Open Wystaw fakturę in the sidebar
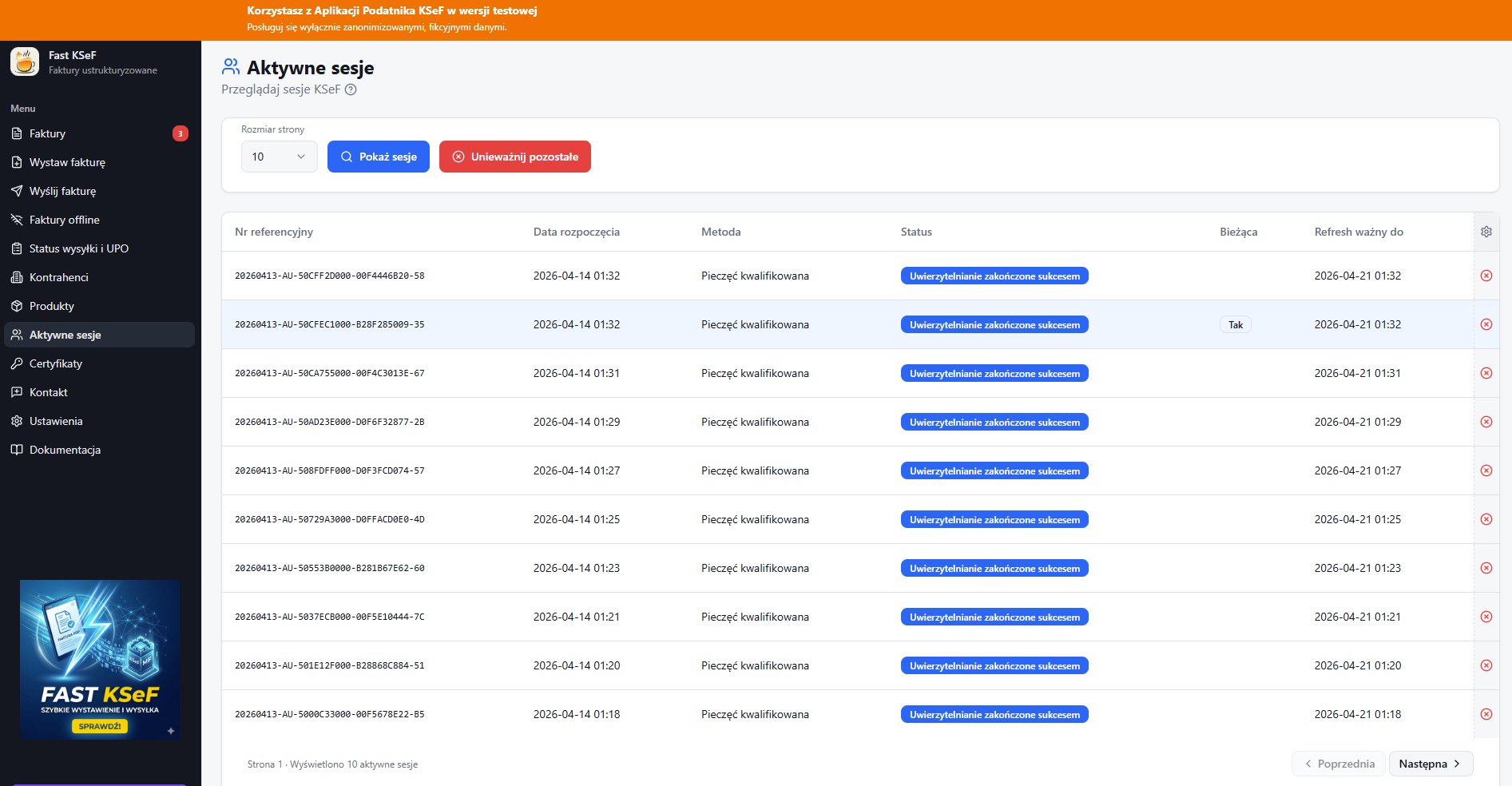This screenshot has height=786, width=1512. (x=67, y=162)
